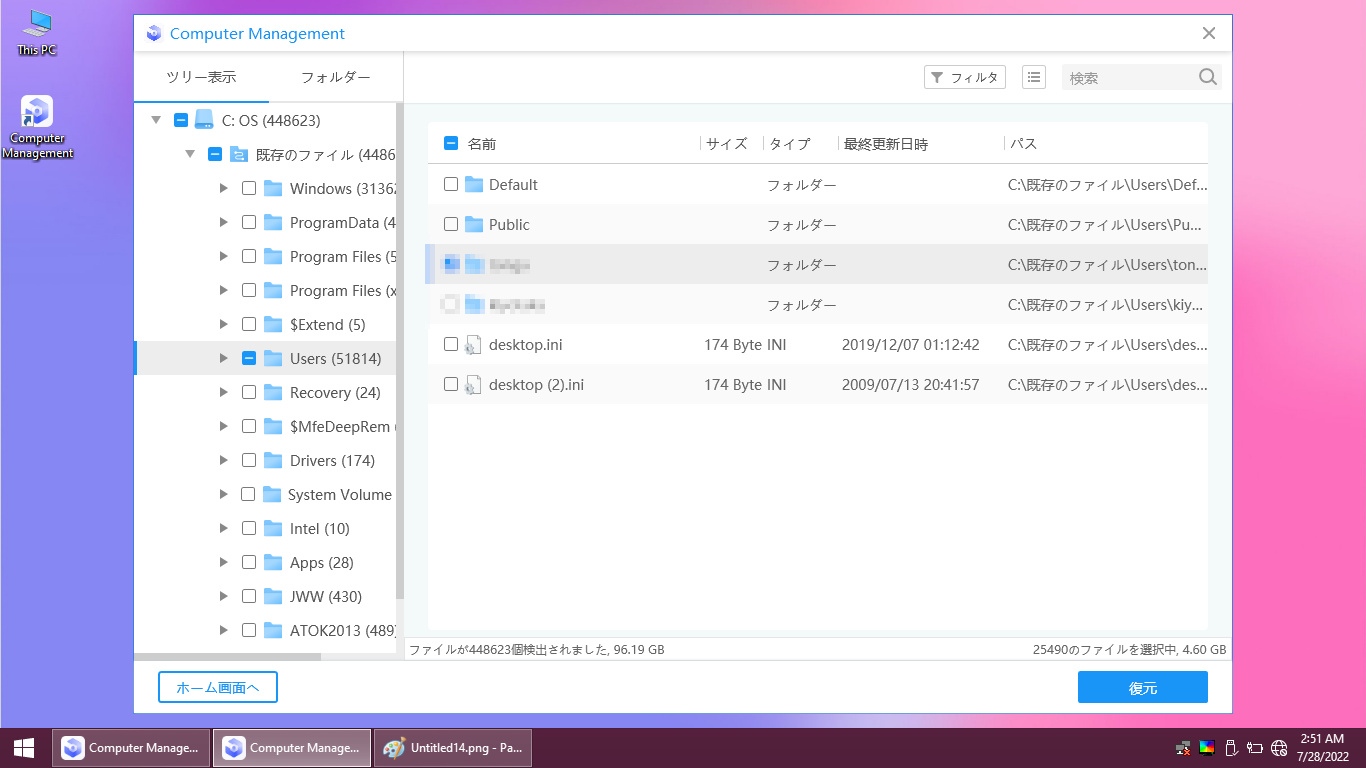Open Untitled14.png Paint in taskbar

click(x=453, y=747)
